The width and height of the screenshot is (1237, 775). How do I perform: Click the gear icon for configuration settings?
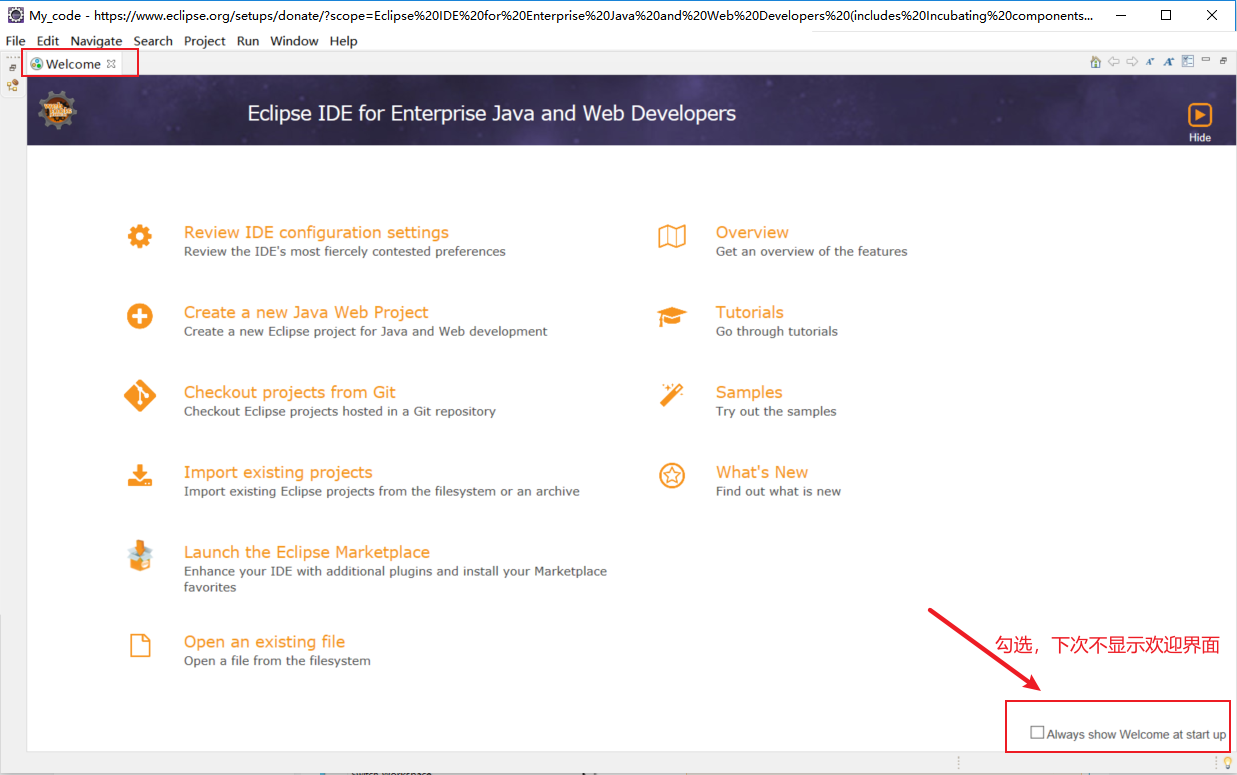point(140,236)
